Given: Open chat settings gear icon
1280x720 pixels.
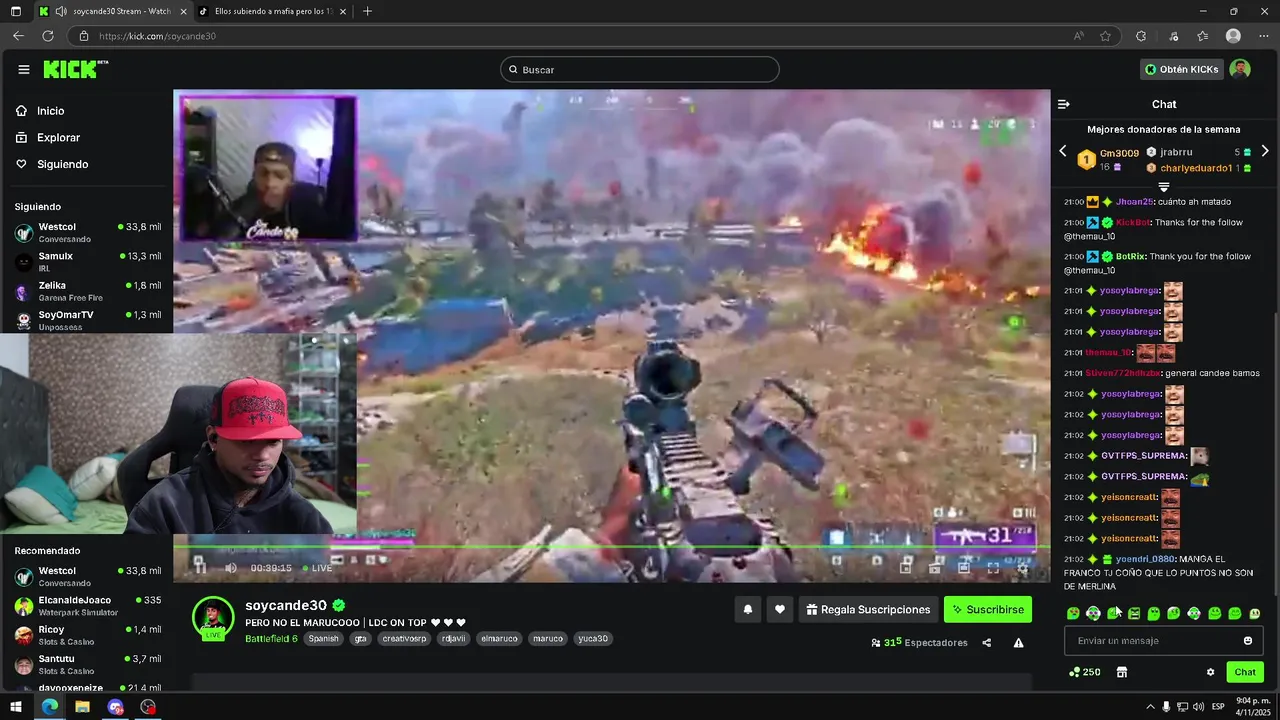Looking at the screenshot, I should pos(1210,672).
